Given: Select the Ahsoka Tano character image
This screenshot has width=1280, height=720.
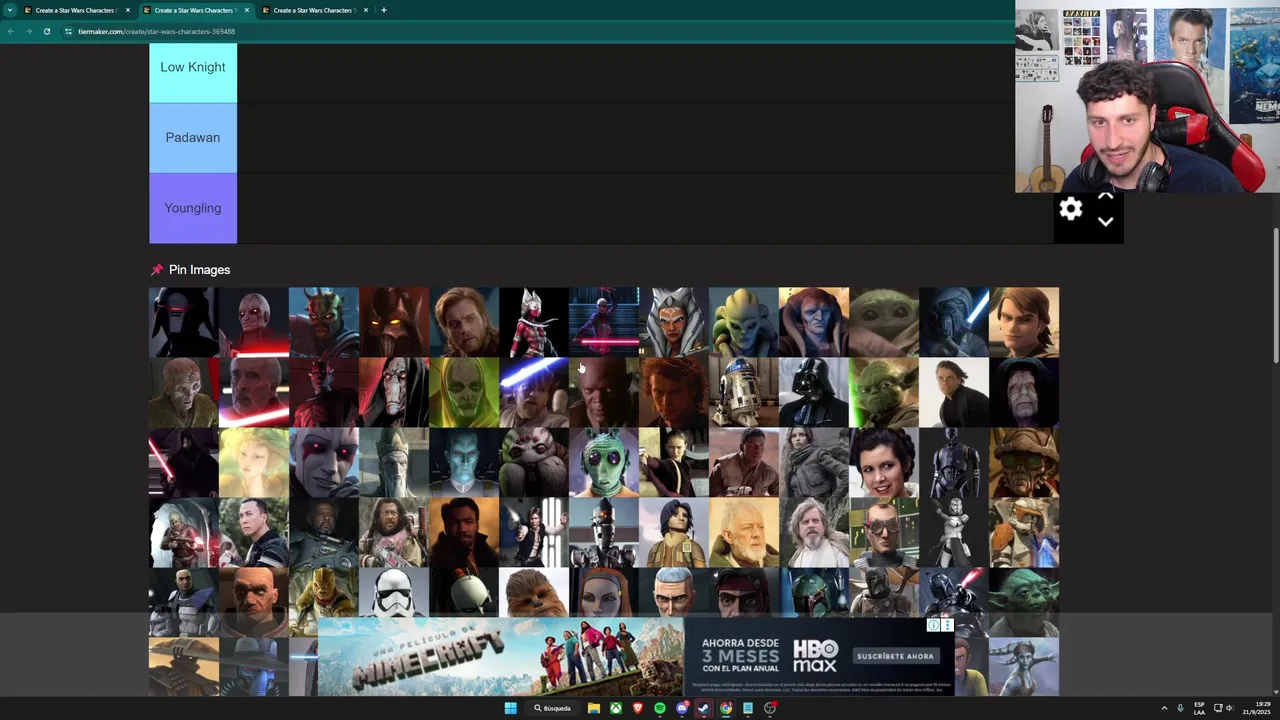Looking at the screenshot, I should 674,322.
